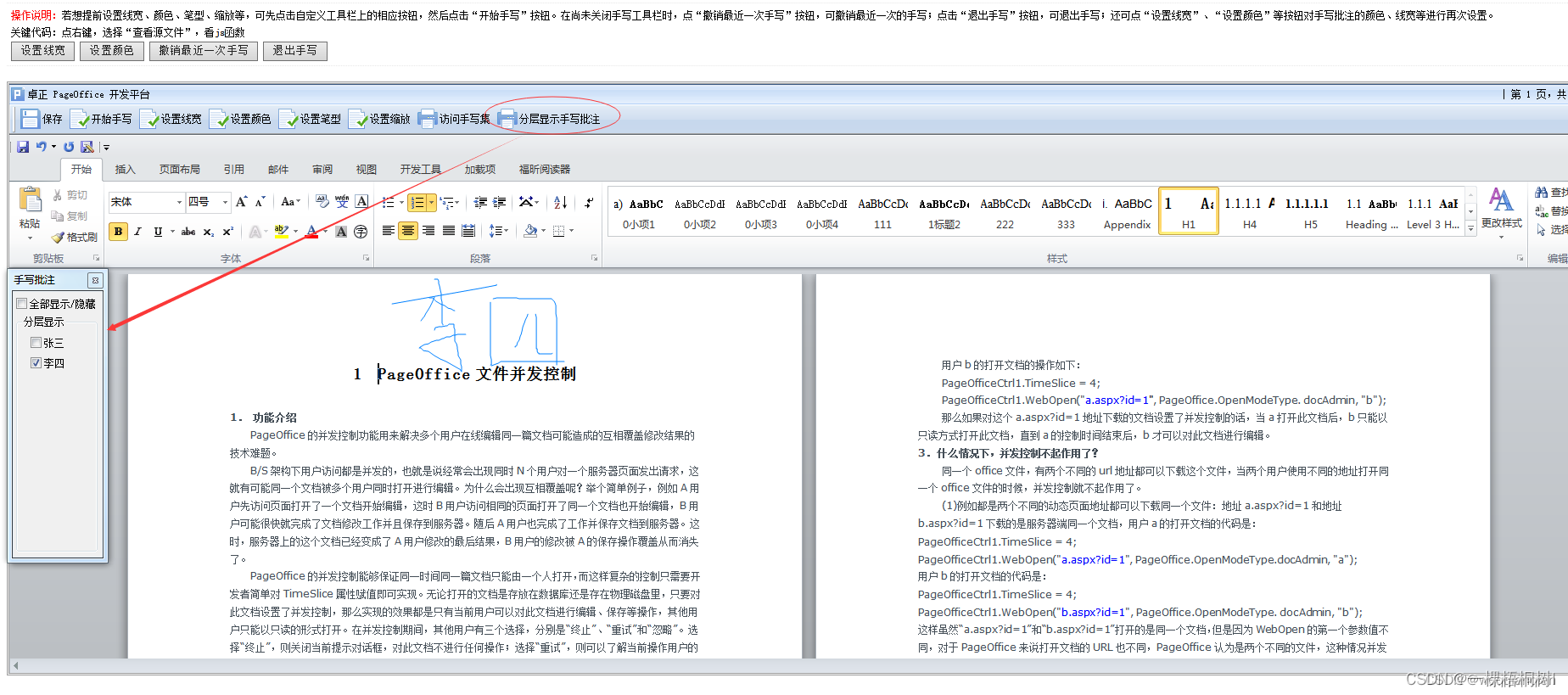The image size is (1568, 695).
Task: Click align text left icon
Action: pos(389,231)
